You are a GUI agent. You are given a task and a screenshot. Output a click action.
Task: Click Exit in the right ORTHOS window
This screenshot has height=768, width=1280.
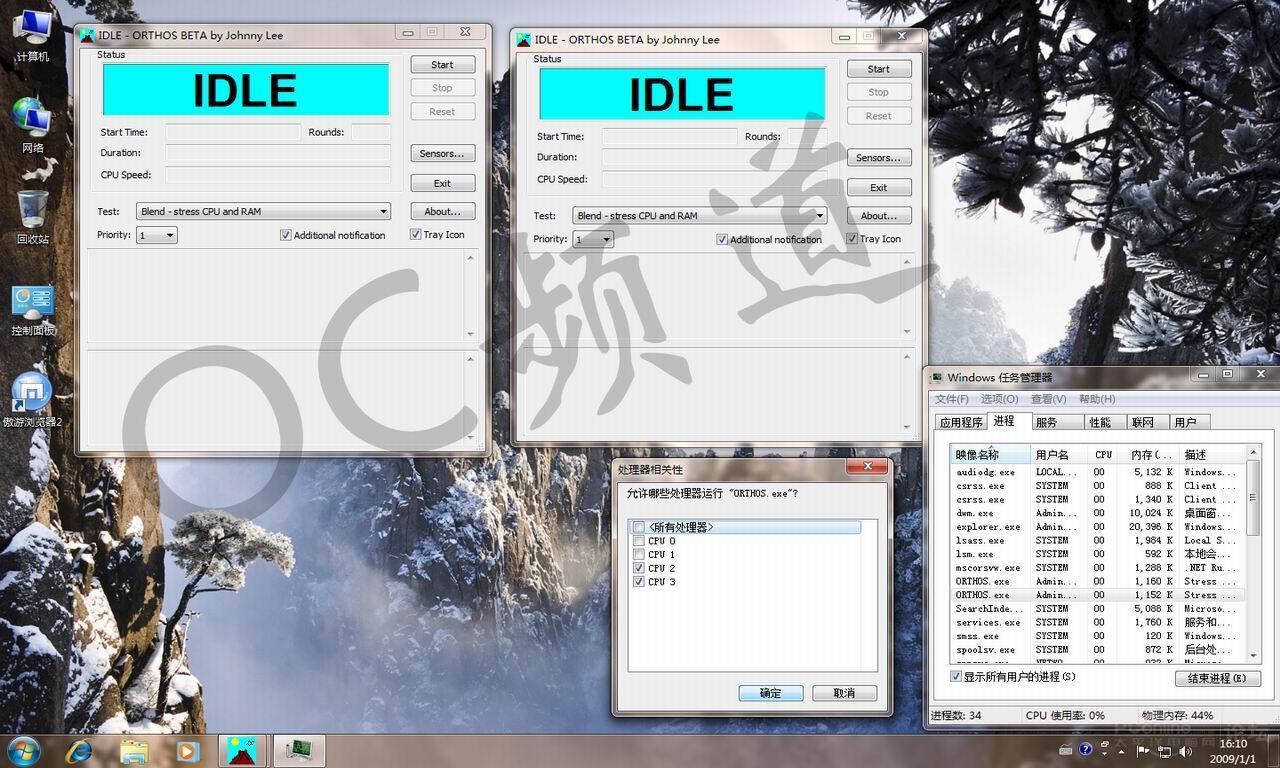(878, 187)
